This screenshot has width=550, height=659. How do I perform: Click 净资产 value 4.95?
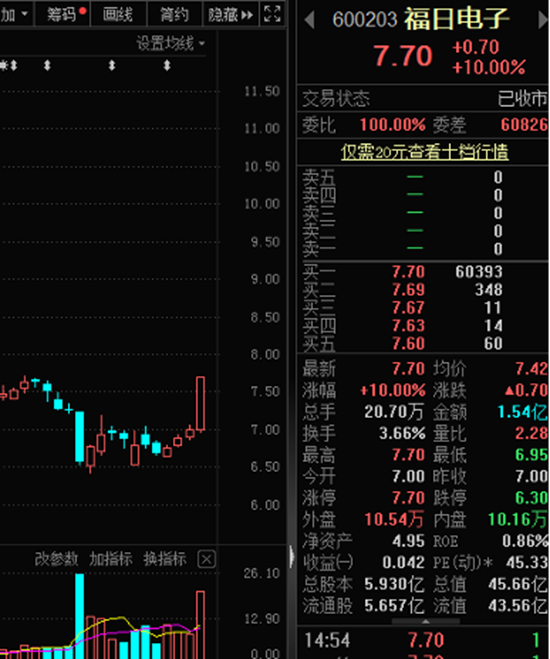tap(408, 541)
